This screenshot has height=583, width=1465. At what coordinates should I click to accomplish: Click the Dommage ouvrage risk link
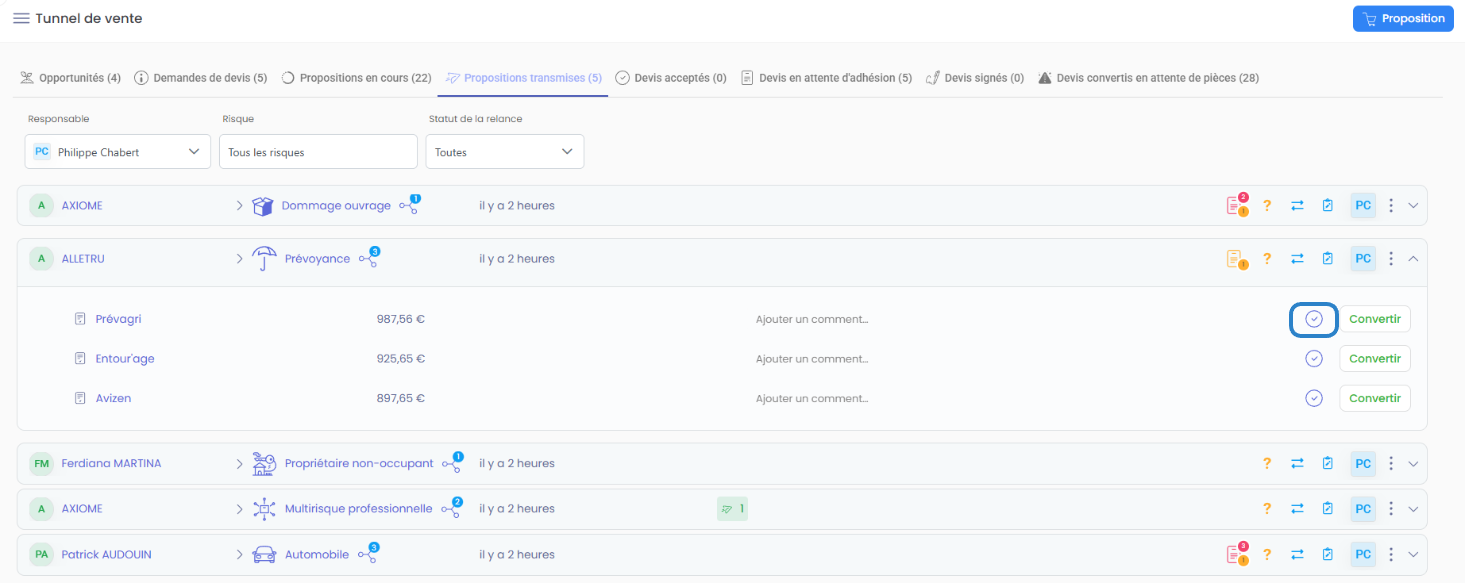click(x=336, y=206)
